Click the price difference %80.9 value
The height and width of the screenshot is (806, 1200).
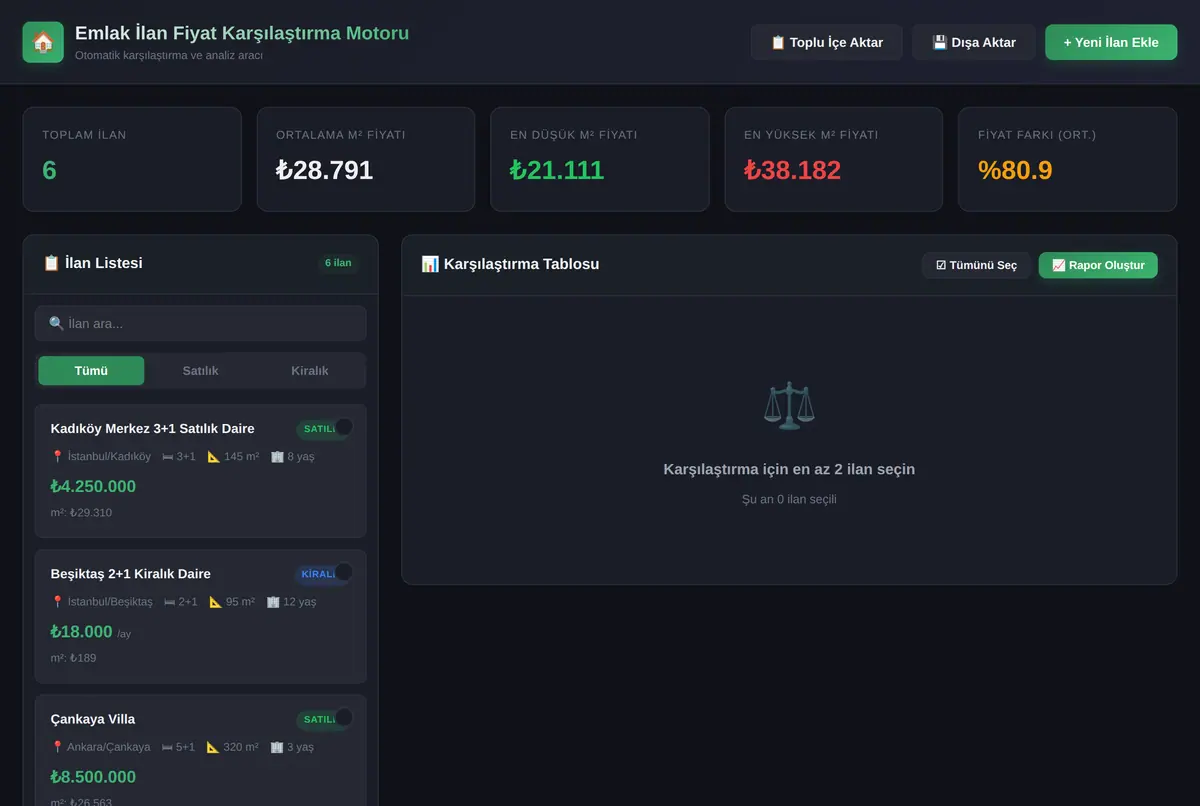pyautogui.click(x=1015, y=170)
